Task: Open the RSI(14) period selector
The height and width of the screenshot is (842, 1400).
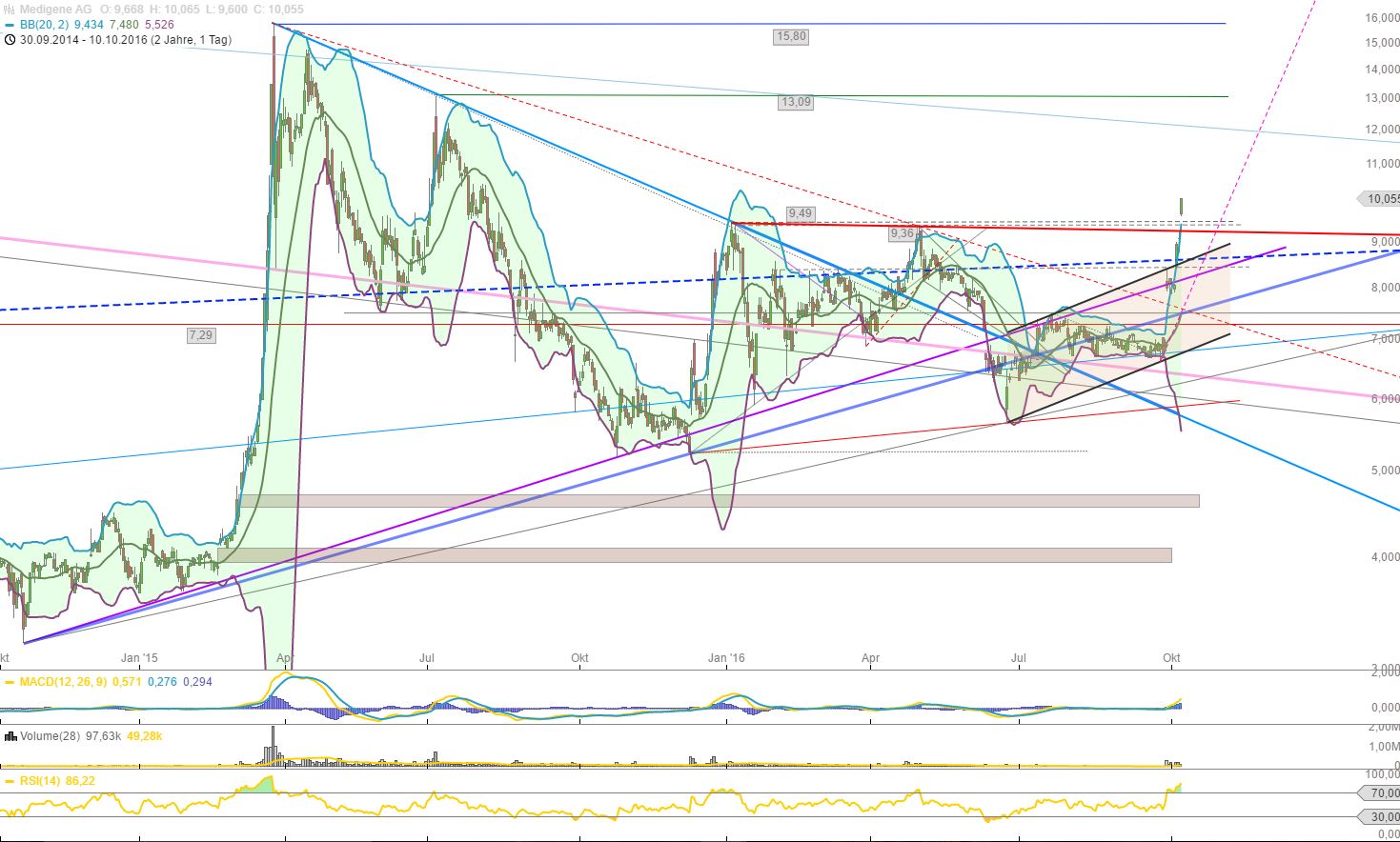Action: tap(39, 782)
